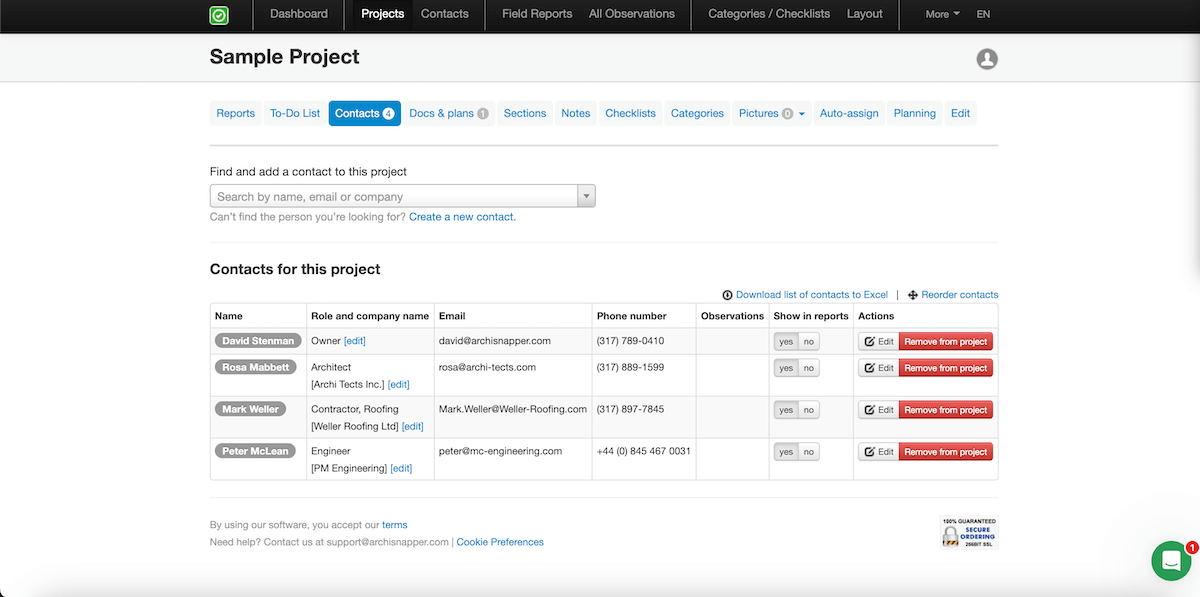Follow the Create a new contact link

pyautogui.click(x=462, y=217)
